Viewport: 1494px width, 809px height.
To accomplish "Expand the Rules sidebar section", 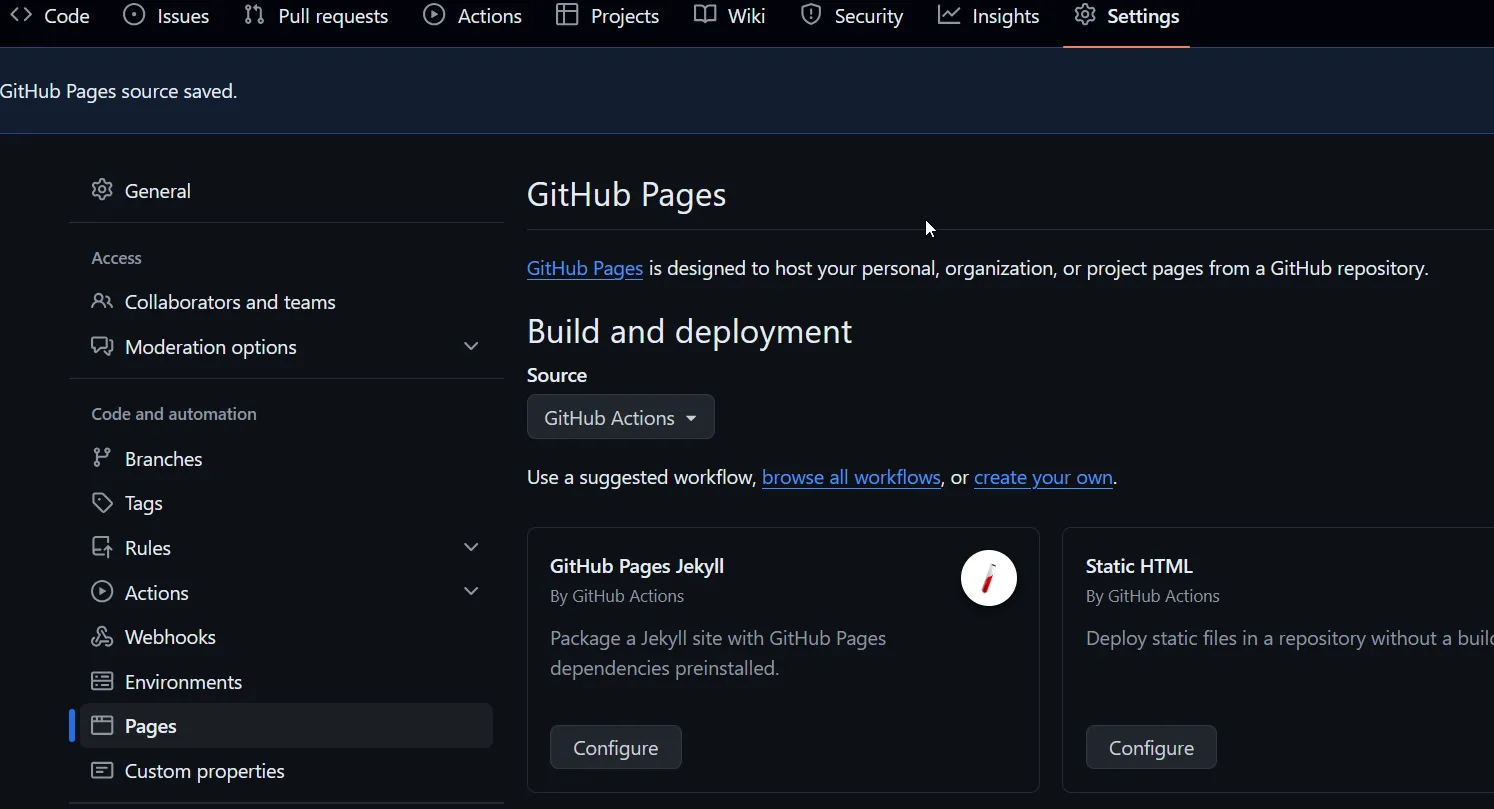I will click(470, 547).
